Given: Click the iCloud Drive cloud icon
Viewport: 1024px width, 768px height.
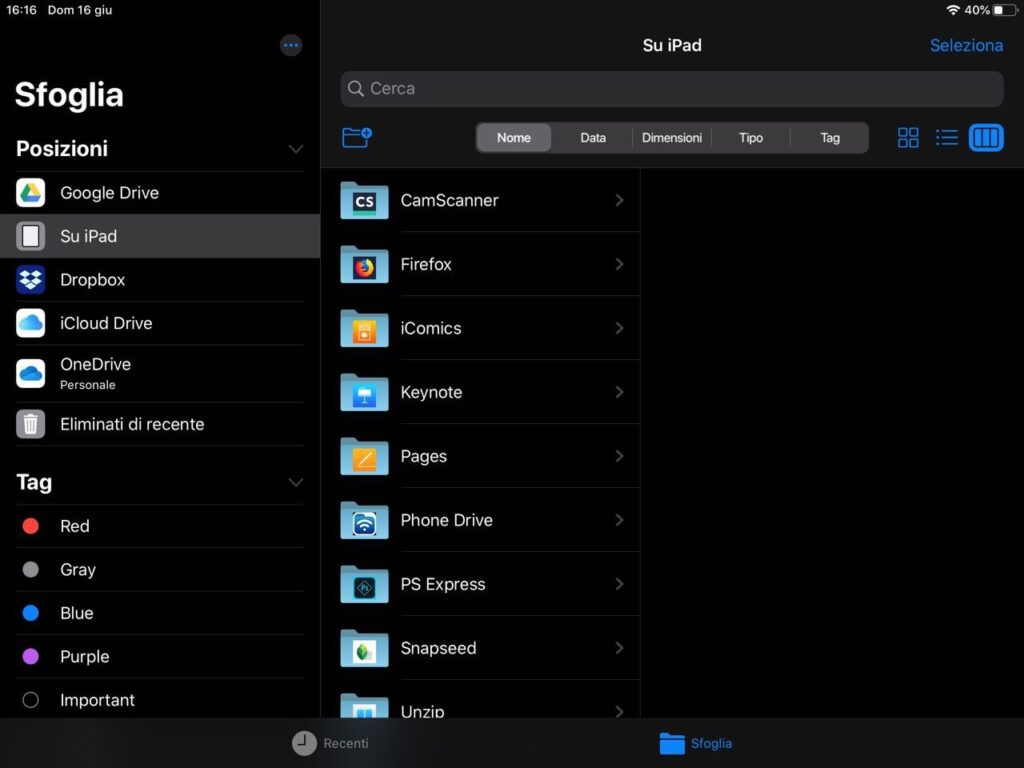Looking at the screenshot, I should pyautogui.click(x=31, y=323).
